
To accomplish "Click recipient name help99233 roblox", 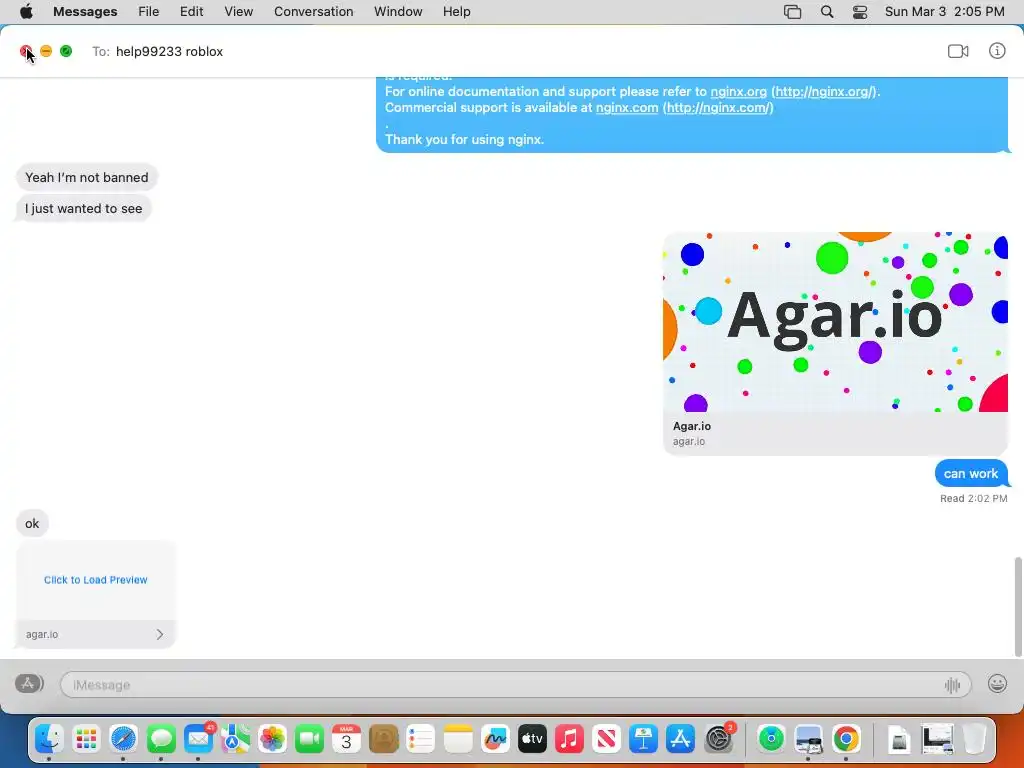I will tap(169, 52).
